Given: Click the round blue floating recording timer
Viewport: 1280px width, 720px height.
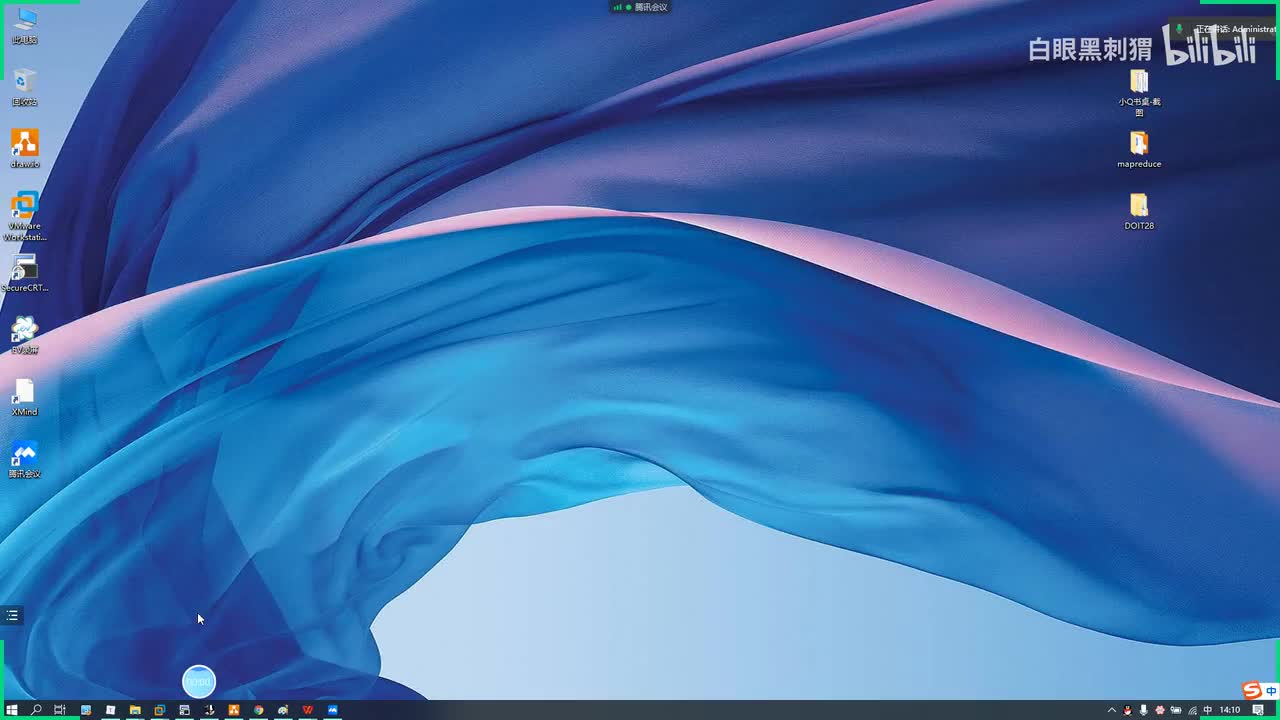Looking at the screenshot, I should click(199, 681).
